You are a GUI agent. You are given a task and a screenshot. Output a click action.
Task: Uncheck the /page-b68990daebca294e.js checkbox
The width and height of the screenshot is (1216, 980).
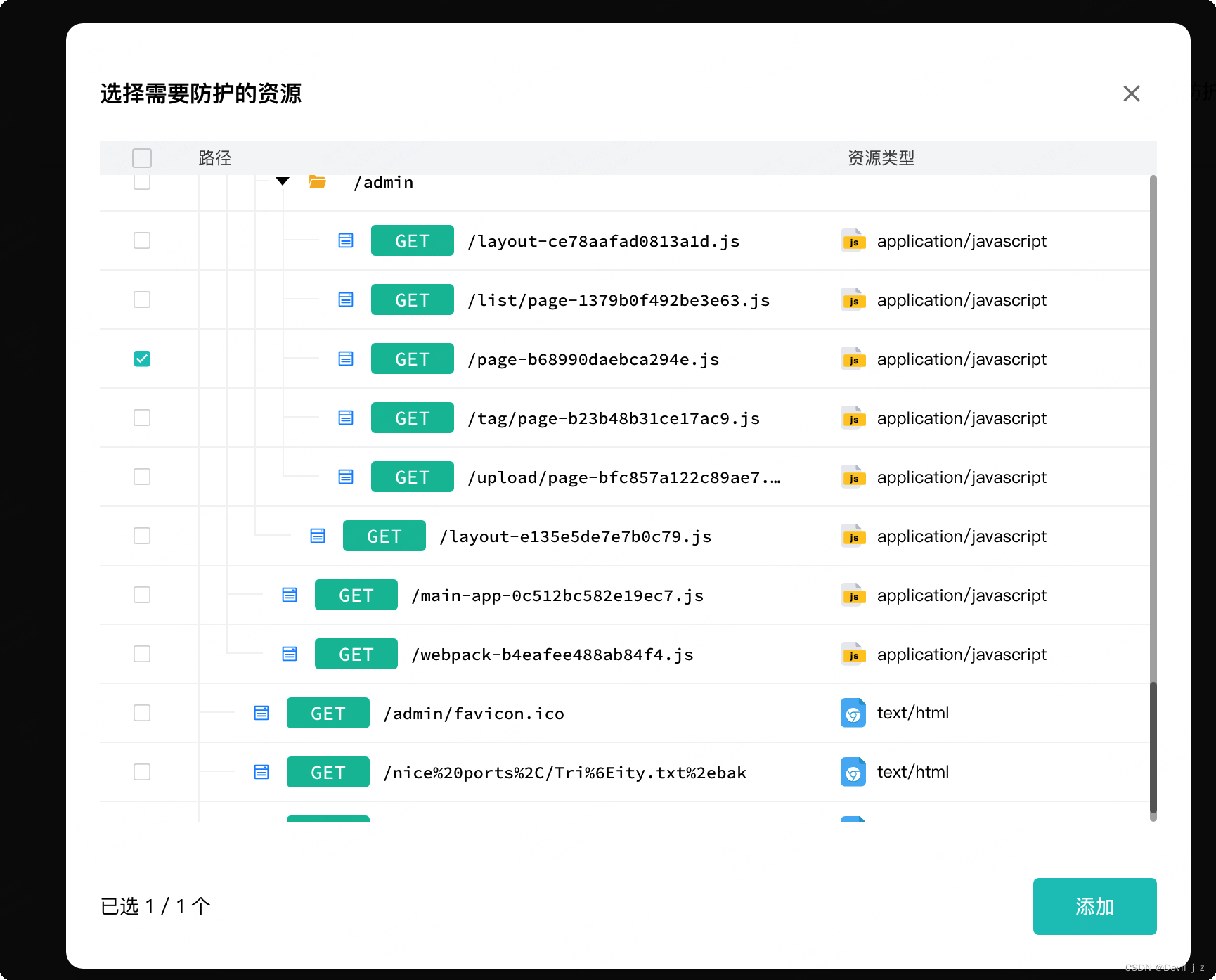click(x=142, y=359)
